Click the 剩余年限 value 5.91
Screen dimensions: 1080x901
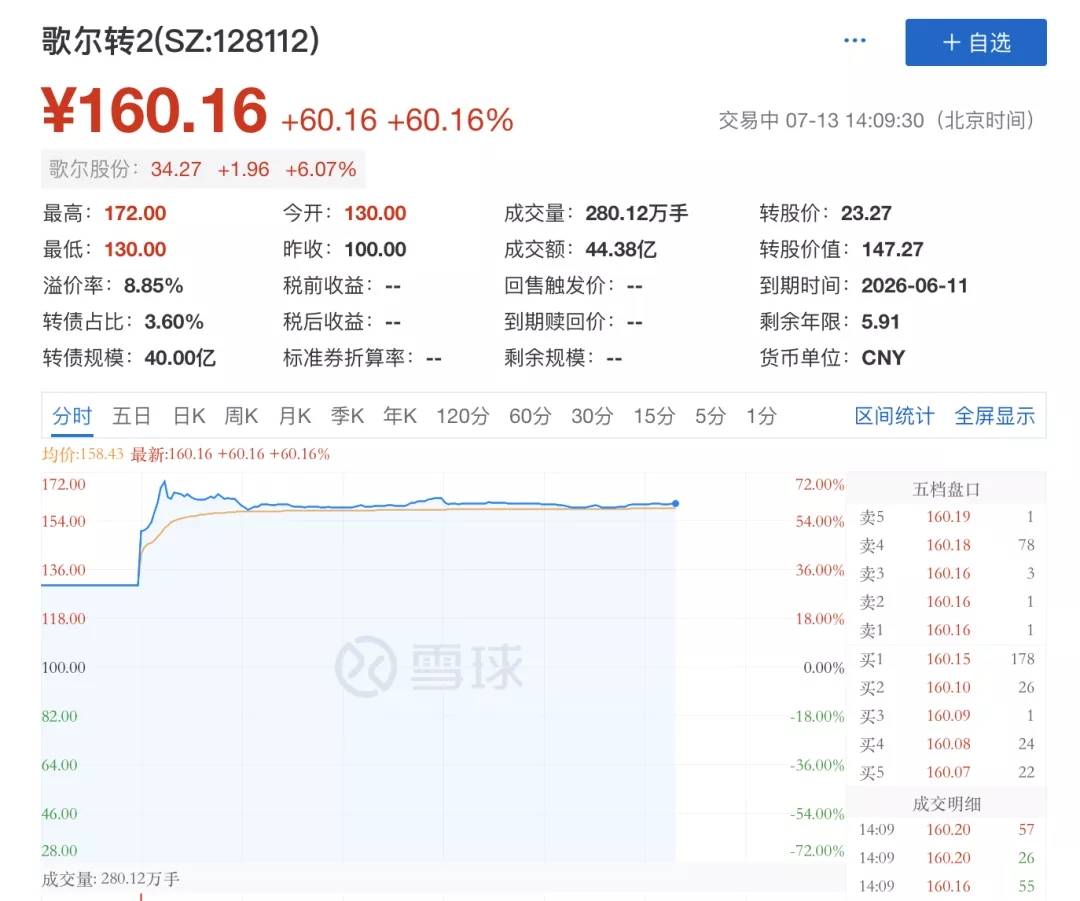881,322
